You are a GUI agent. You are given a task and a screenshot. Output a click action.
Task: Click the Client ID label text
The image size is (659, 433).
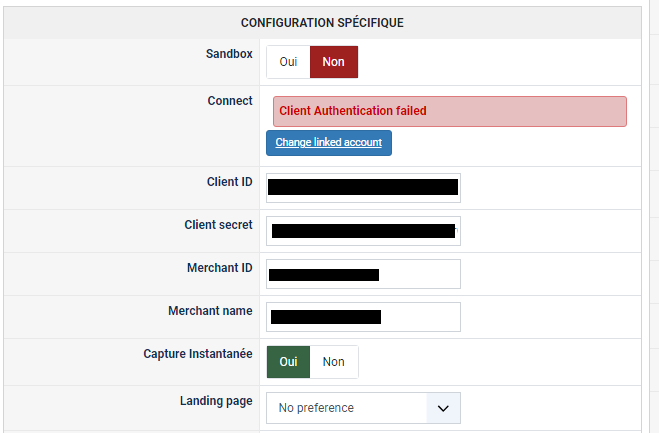point(223,182)
